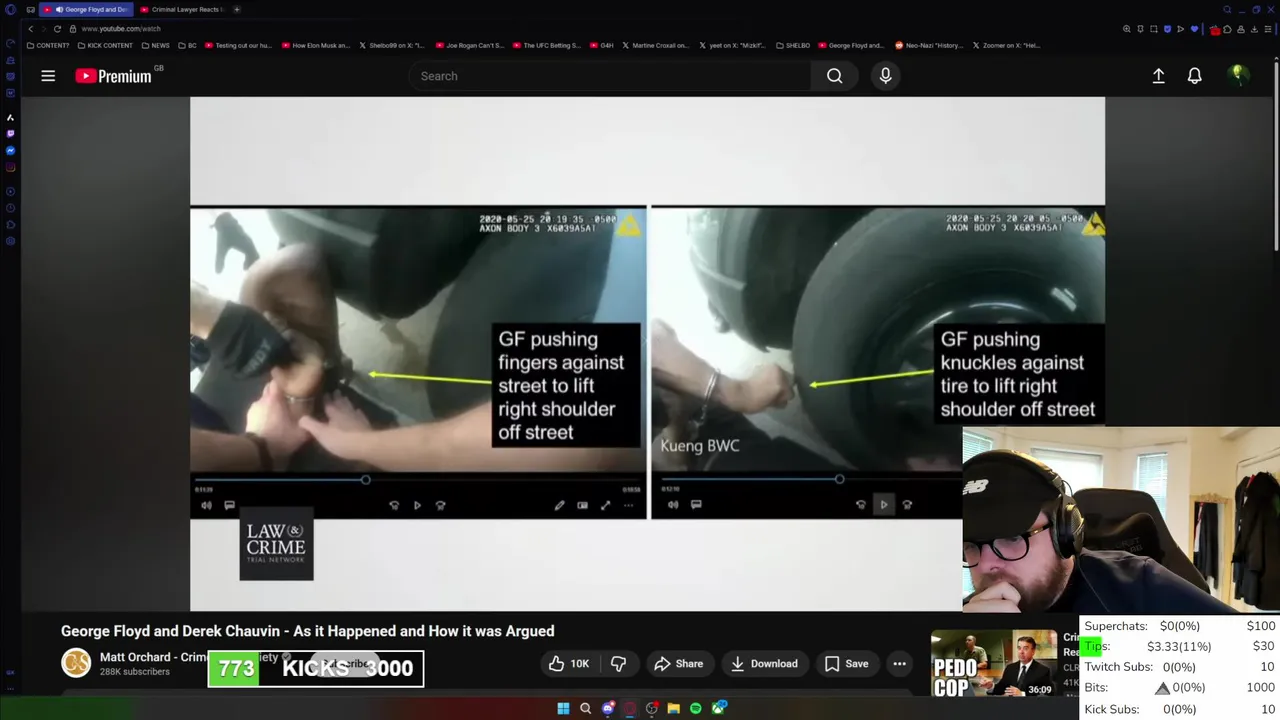Open the BC bookmarks folder
1280x720 pixels.
point(188,45)
